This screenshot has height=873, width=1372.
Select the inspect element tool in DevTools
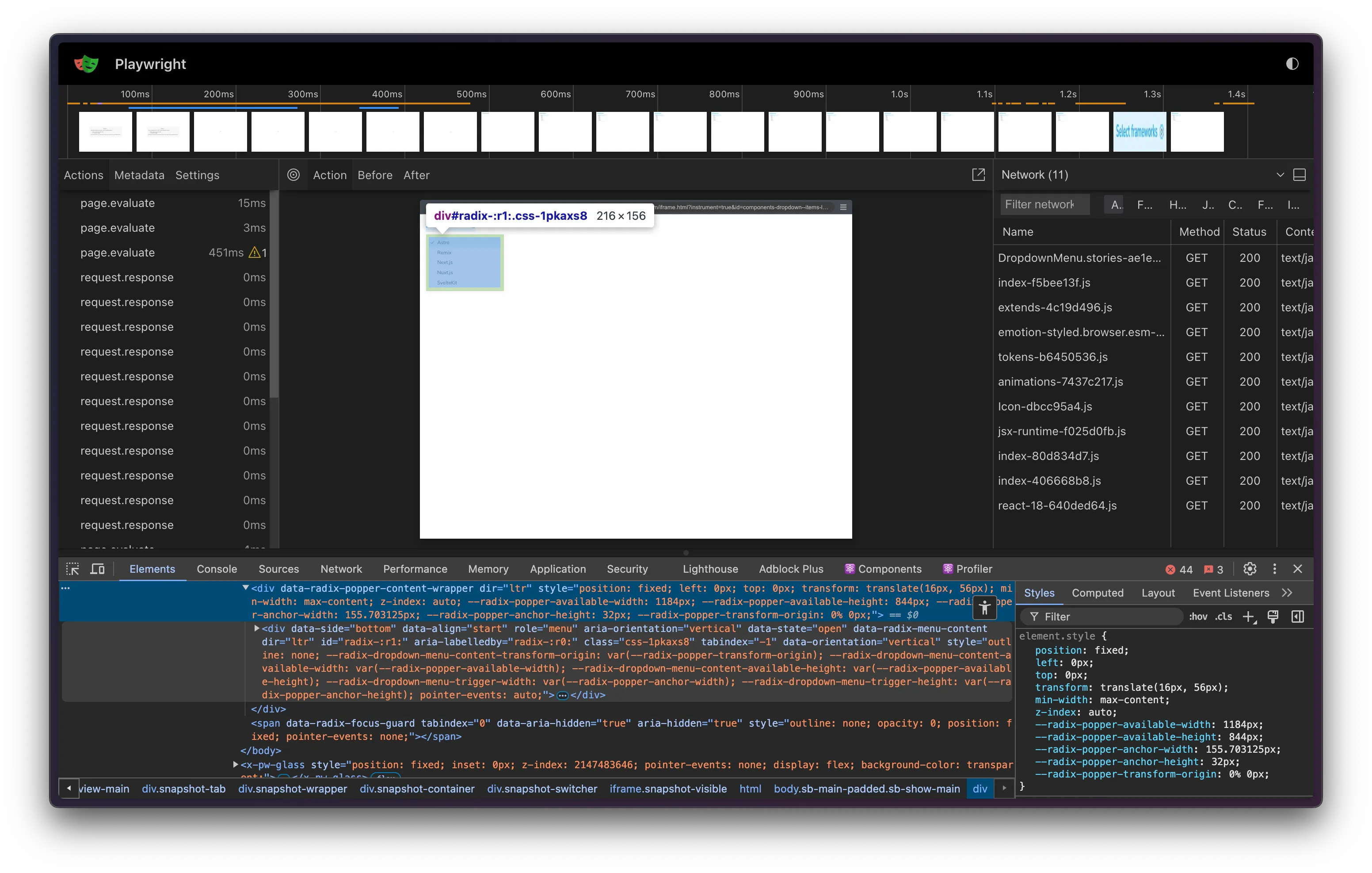click(72, 568)
